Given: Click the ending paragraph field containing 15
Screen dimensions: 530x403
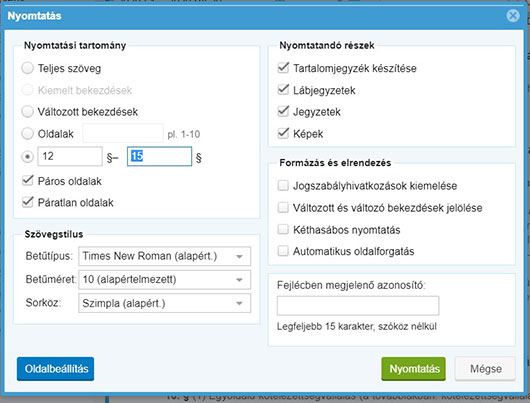Looking at the screenshot, I should [x=160, y=156].
